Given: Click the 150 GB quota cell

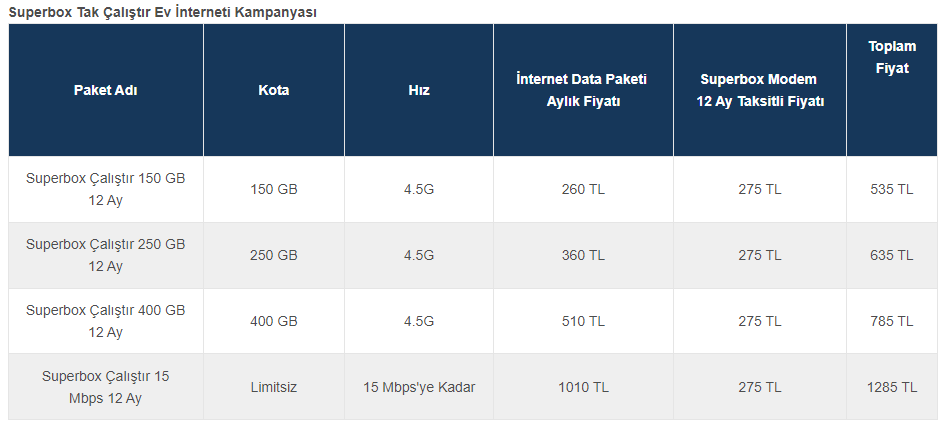Looking at the screenshot, I should tap(274, 189).
